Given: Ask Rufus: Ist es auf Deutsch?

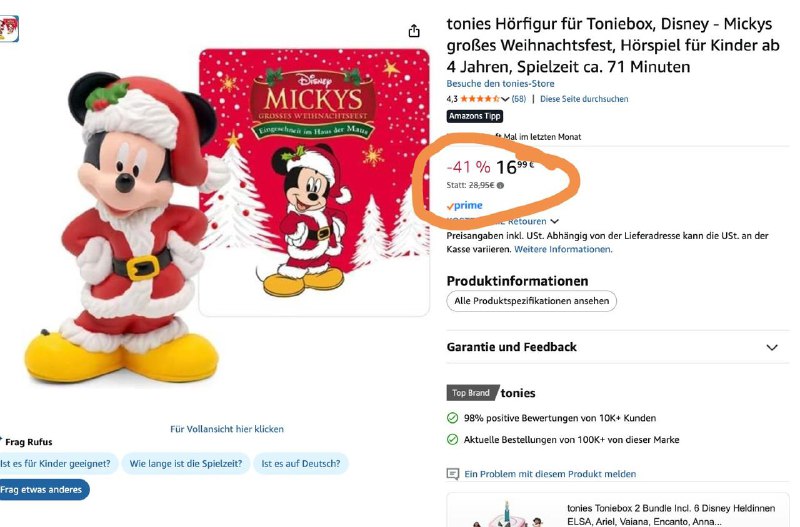Looking at the screenshot, I should [301, 464].
